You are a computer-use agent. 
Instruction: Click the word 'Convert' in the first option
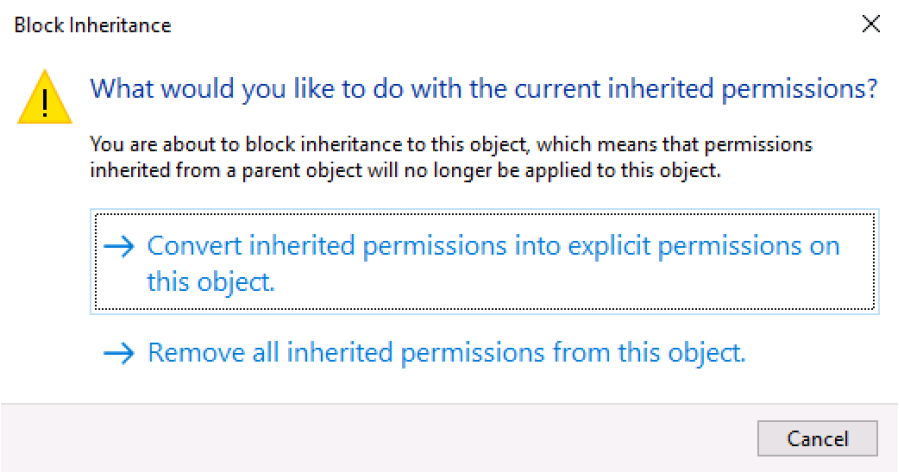(x=194, y=246)
